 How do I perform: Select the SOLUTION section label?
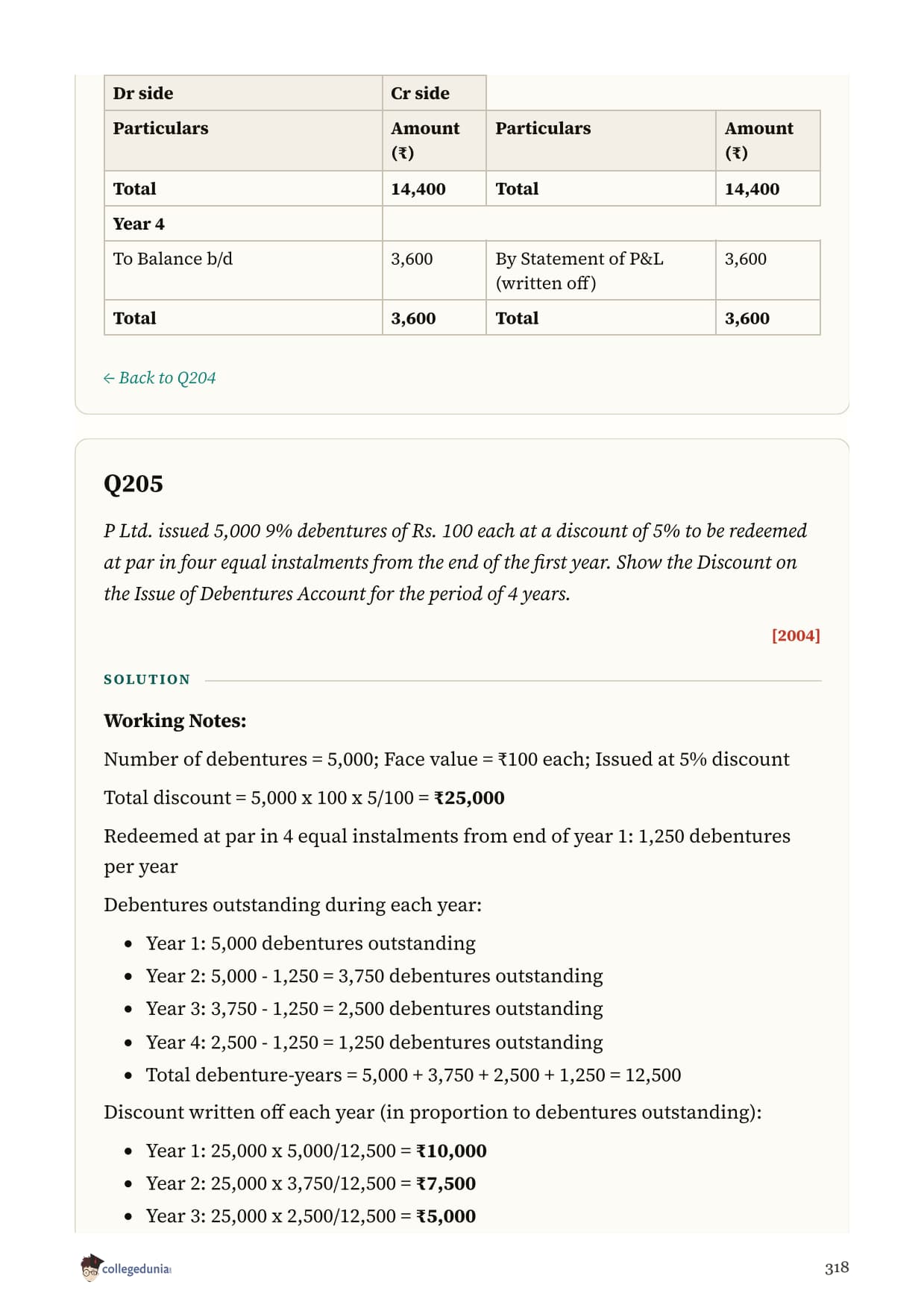(x=147, y=679)
